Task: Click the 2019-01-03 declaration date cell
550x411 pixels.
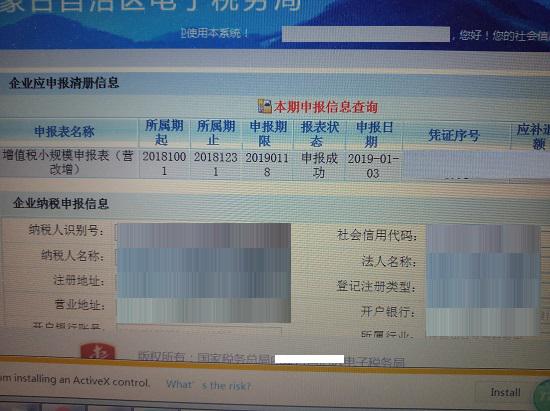Action: (x=373, y=166)
